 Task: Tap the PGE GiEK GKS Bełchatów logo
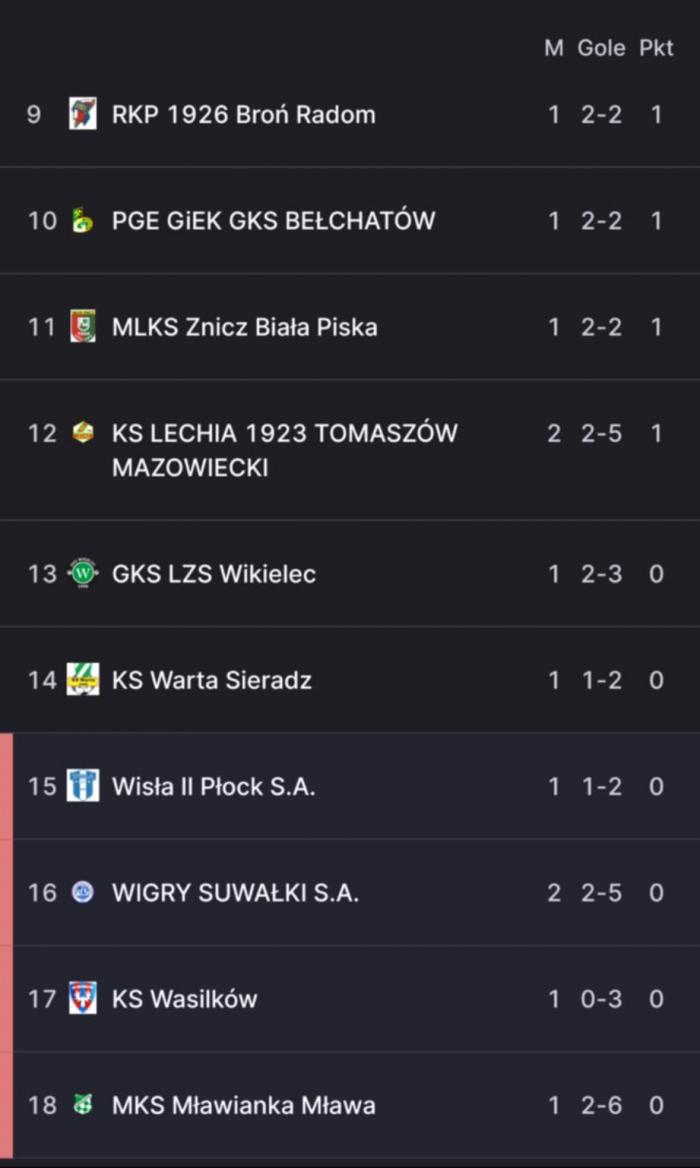pos(83,220)
